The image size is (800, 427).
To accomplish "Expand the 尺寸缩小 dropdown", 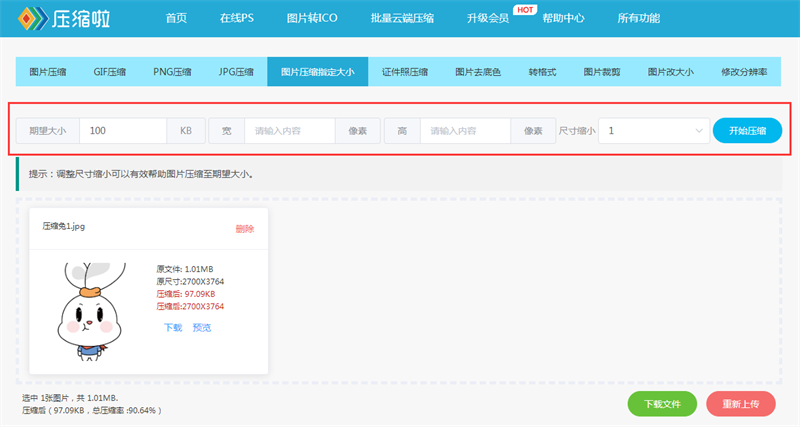I will click(654, 131).
